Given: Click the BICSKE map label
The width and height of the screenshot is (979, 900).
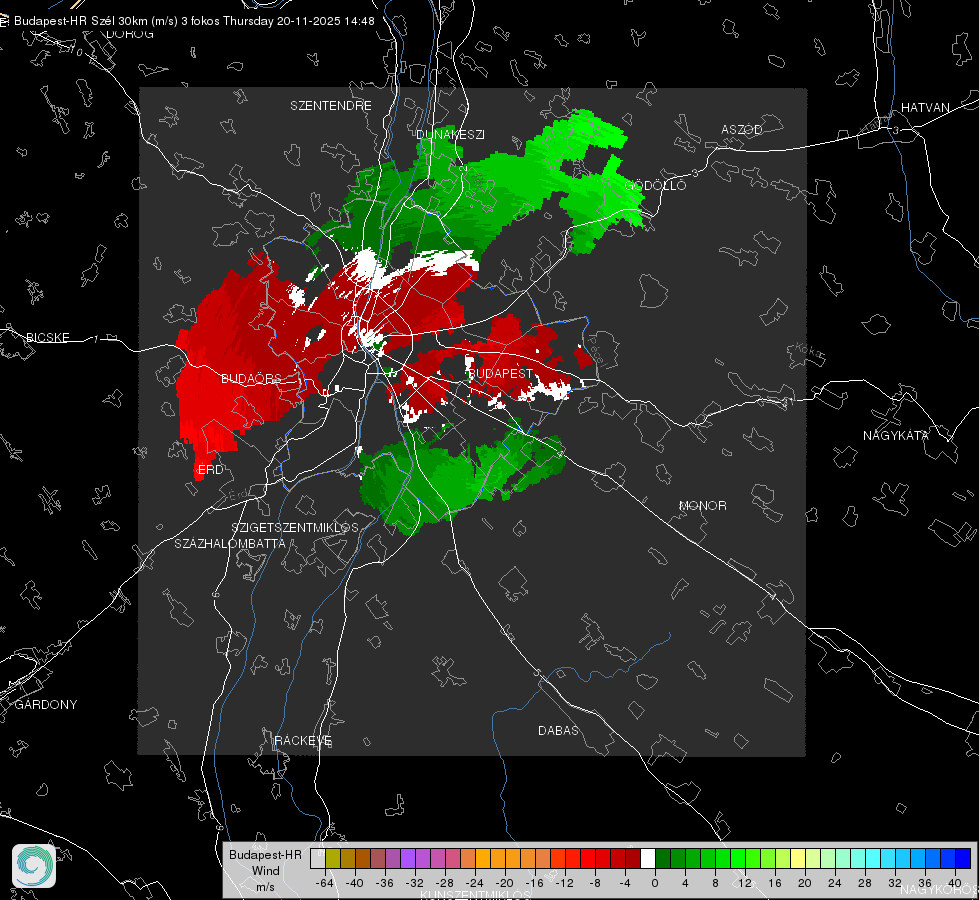Looking at the screenshot, I should pos(47,337).
